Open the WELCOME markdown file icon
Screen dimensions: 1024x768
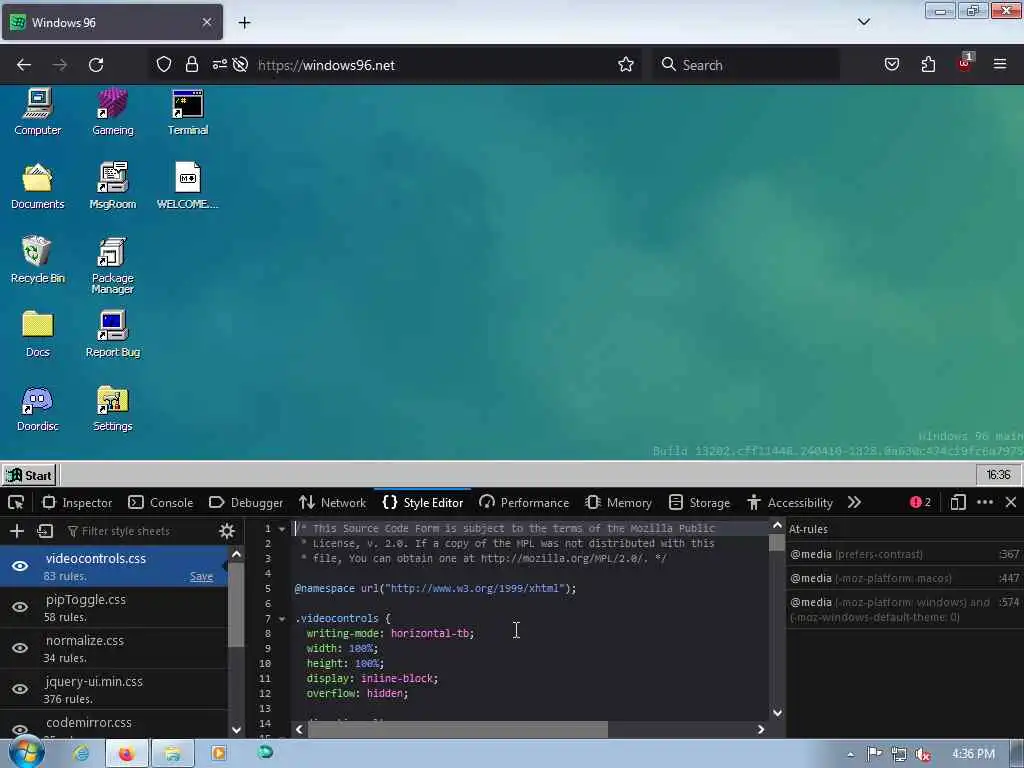point(188,185)
